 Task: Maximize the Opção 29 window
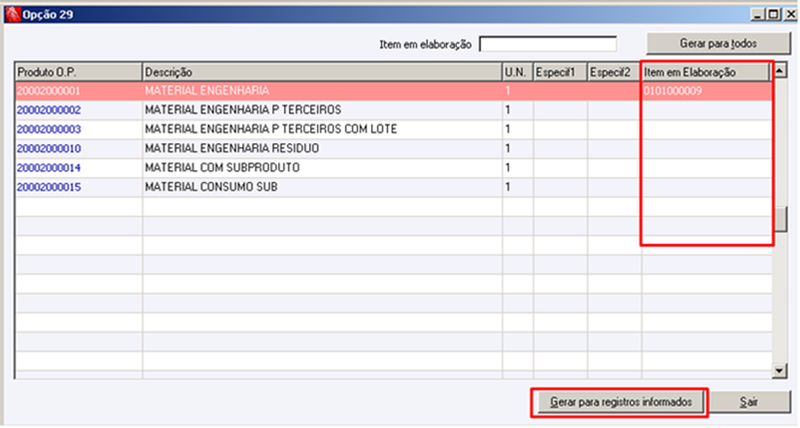point(773,15)
